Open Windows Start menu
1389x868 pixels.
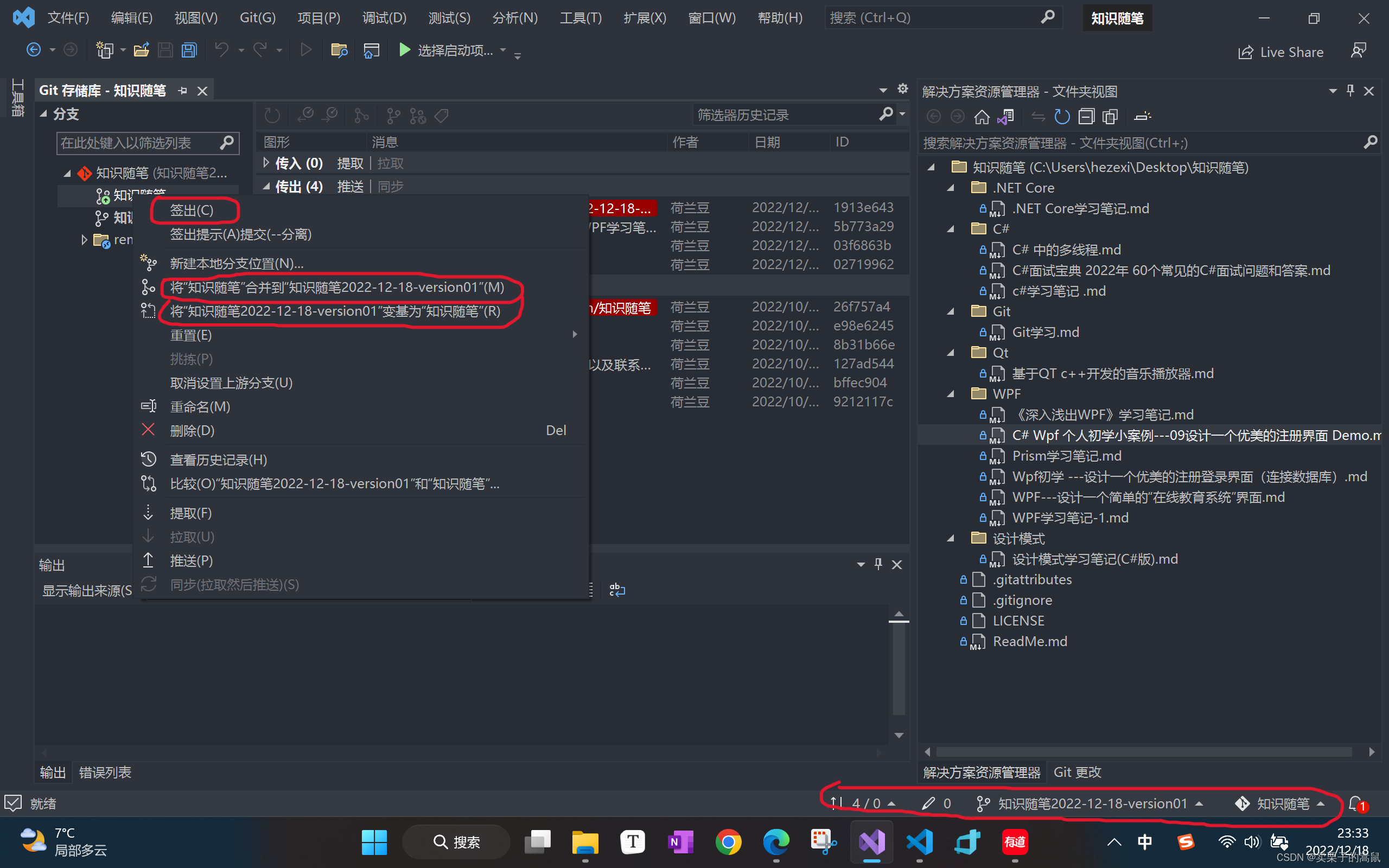pos(374,842)
